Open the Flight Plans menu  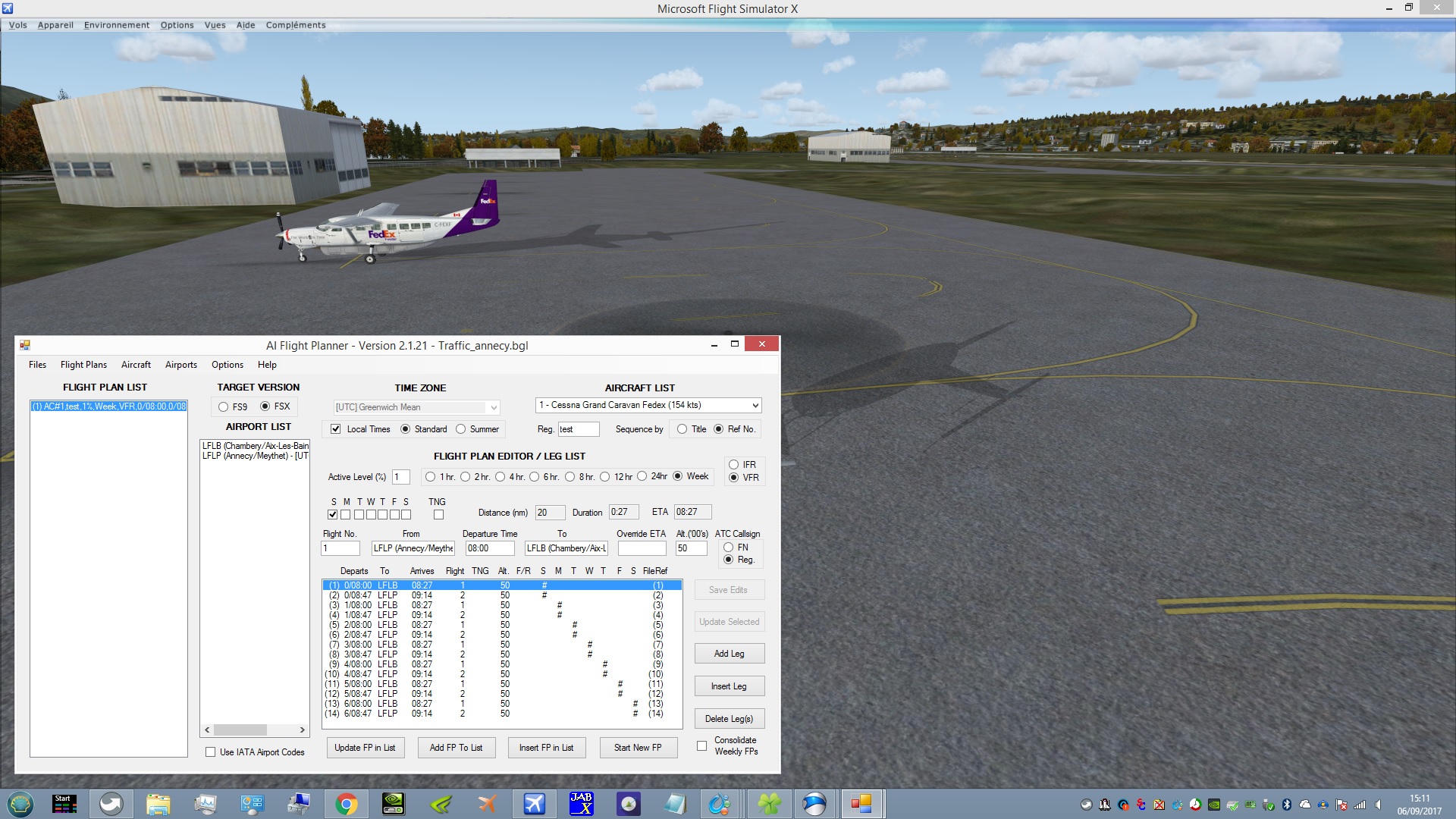(83, 365)
